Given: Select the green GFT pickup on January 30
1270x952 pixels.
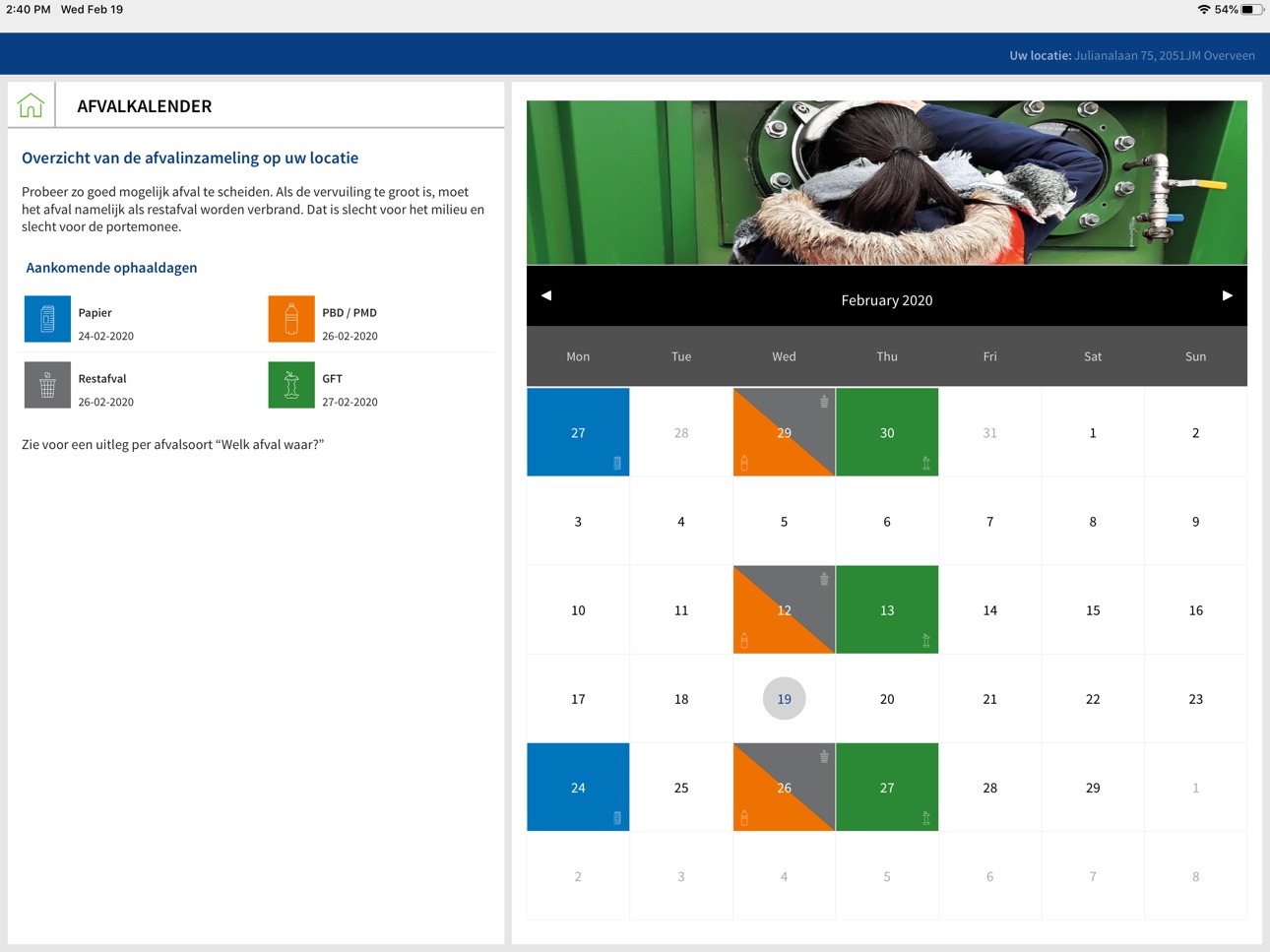Looking at the screenshot, I should coord(887,432).
